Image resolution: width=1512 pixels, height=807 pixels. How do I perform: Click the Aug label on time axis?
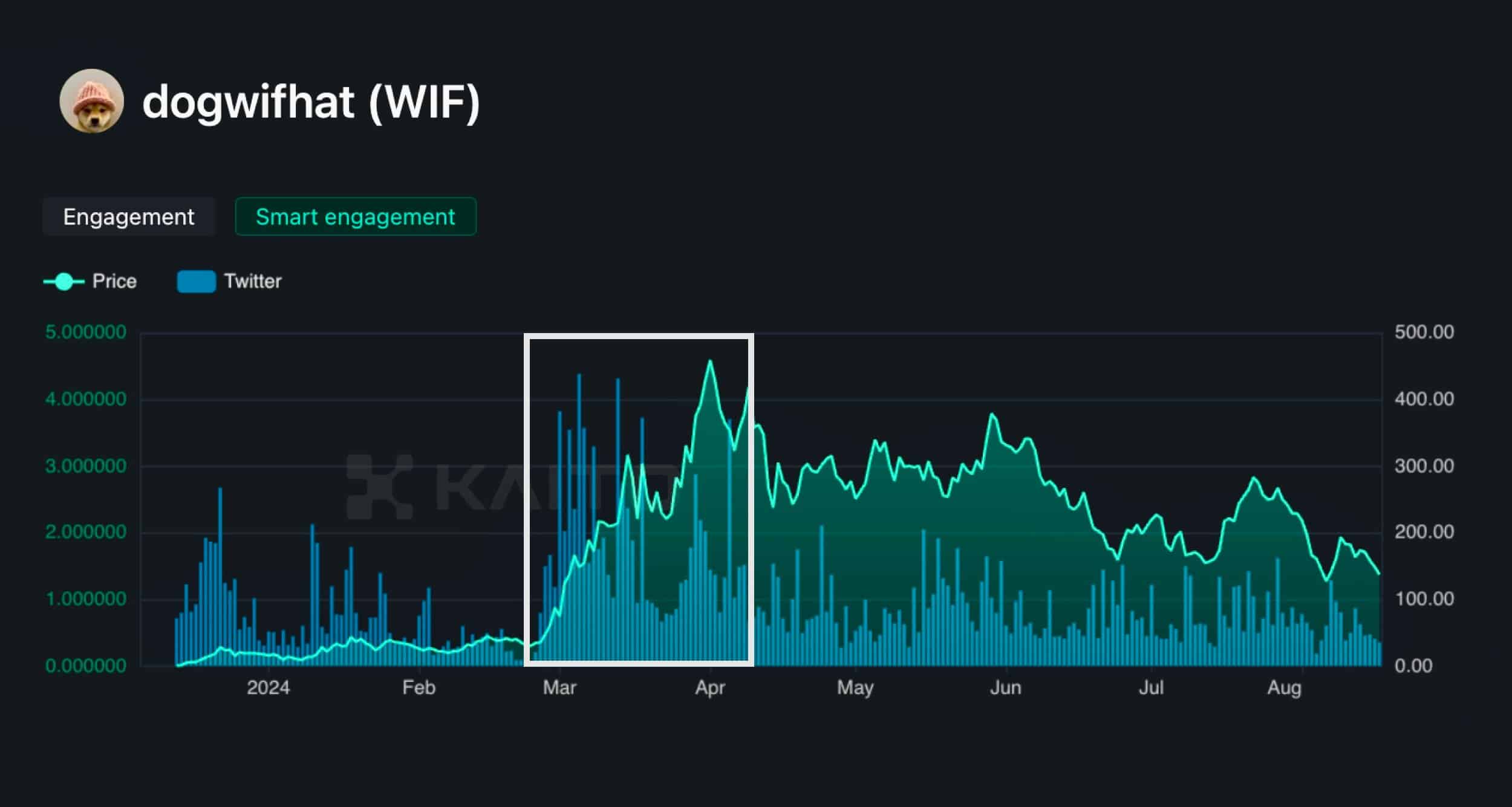click(1283, 687)
